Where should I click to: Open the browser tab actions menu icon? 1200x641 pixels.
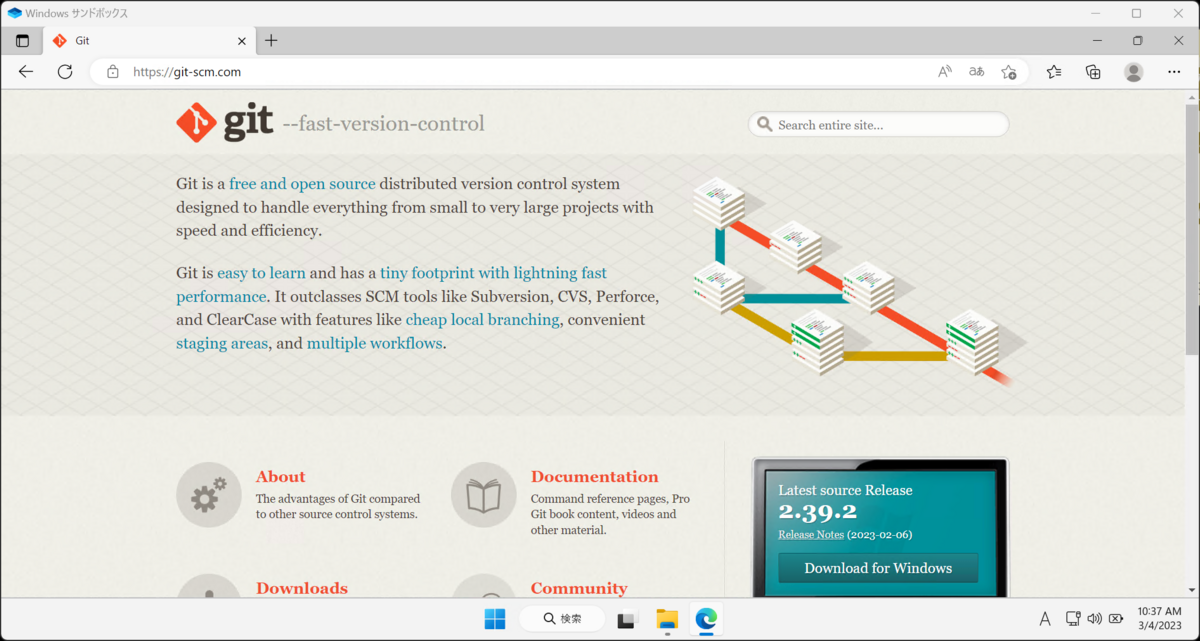(22, 41)
